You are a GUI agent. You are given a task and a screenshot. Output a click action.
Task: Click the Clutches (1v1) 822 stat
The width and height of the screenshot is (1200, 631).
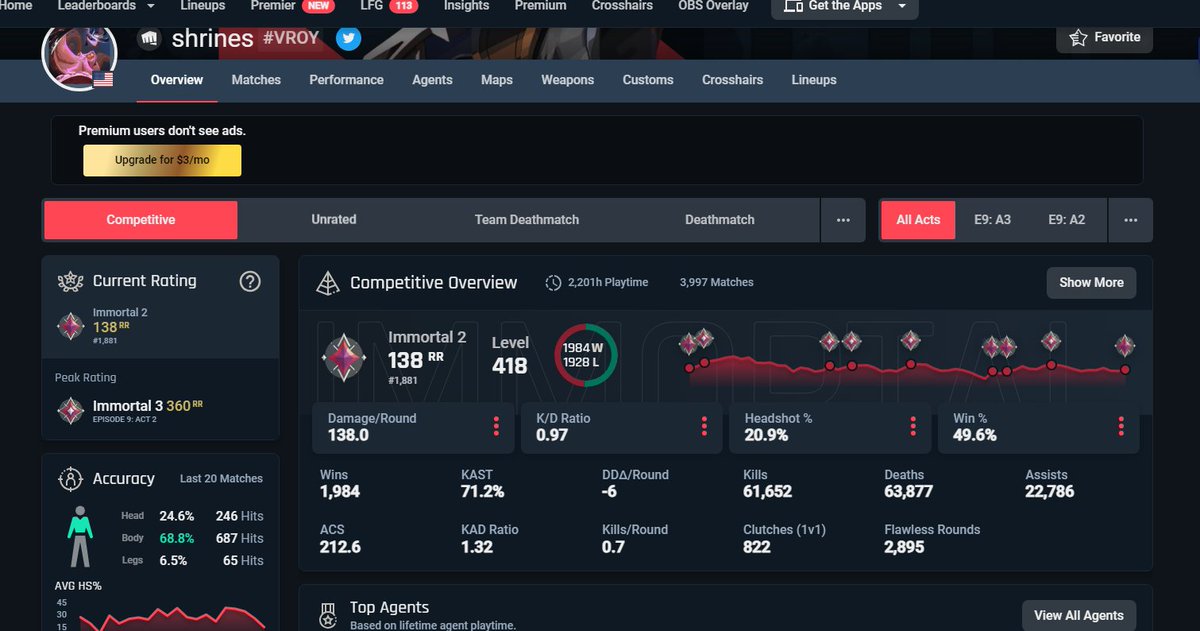785,538
